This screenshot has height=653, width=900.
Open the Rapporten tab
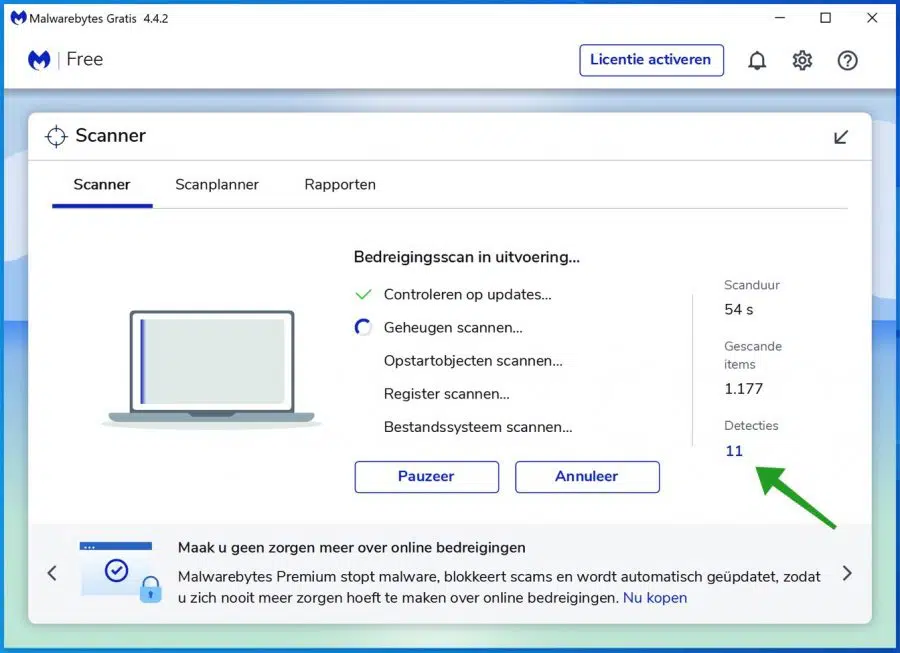(x=340, y=185)
